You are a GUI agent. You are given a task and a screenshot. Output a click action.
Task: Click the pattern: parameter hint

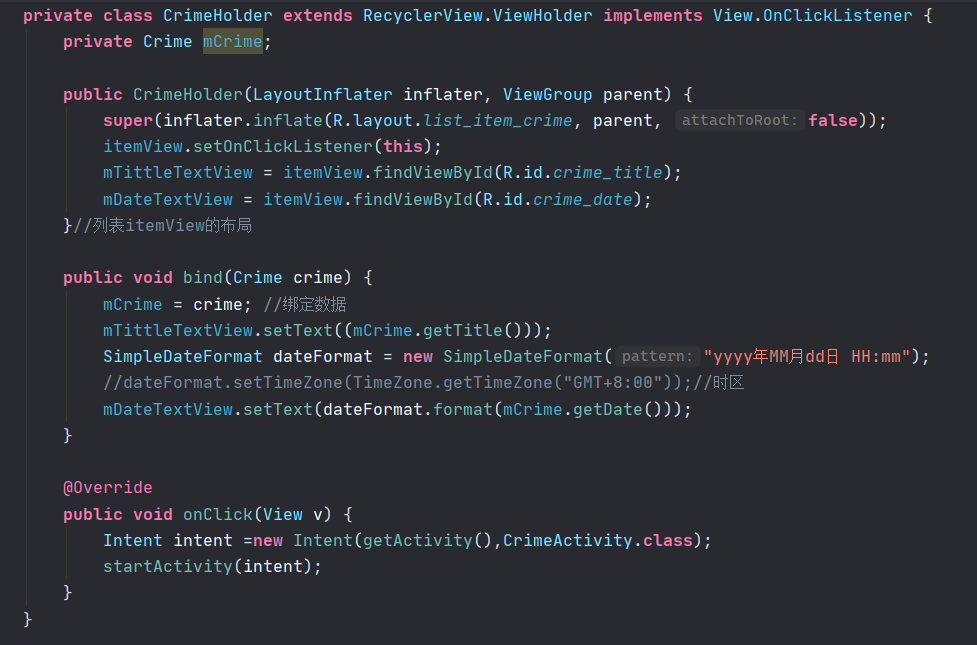point(657,356)
